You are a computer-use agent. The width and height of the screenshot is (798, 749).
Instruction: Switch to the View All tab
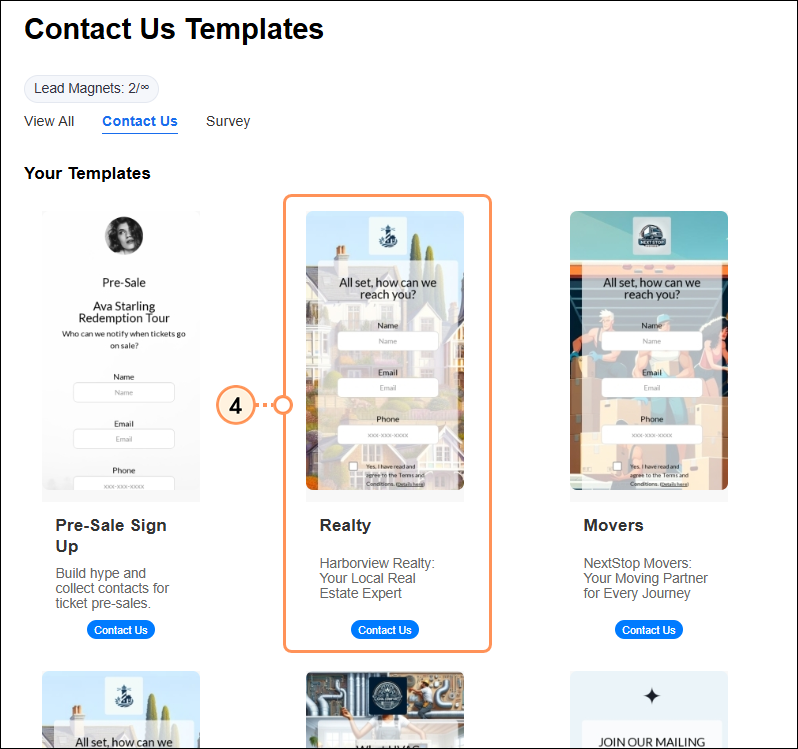[x=49, y=121]
